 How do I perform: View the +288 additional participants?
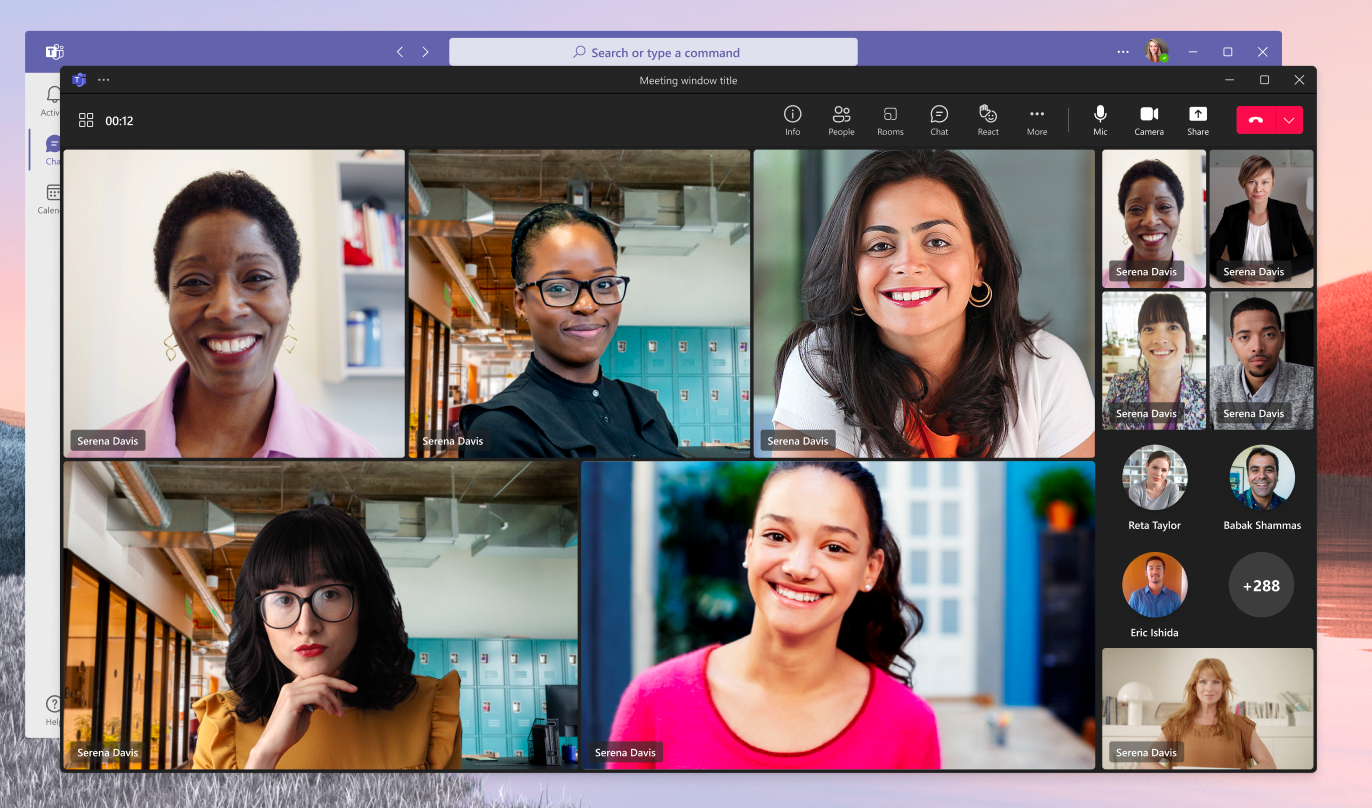coord(1261,585)
